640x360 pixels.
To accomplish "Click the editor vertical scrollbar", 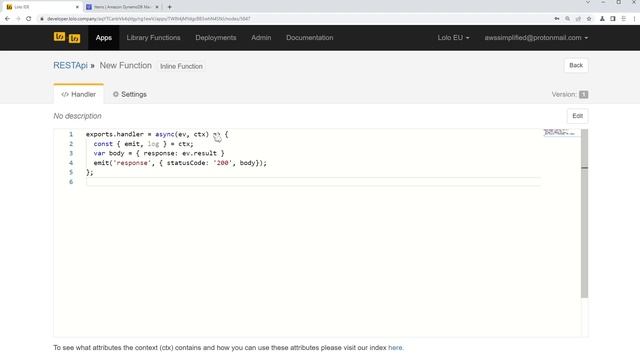I will 584,213.
